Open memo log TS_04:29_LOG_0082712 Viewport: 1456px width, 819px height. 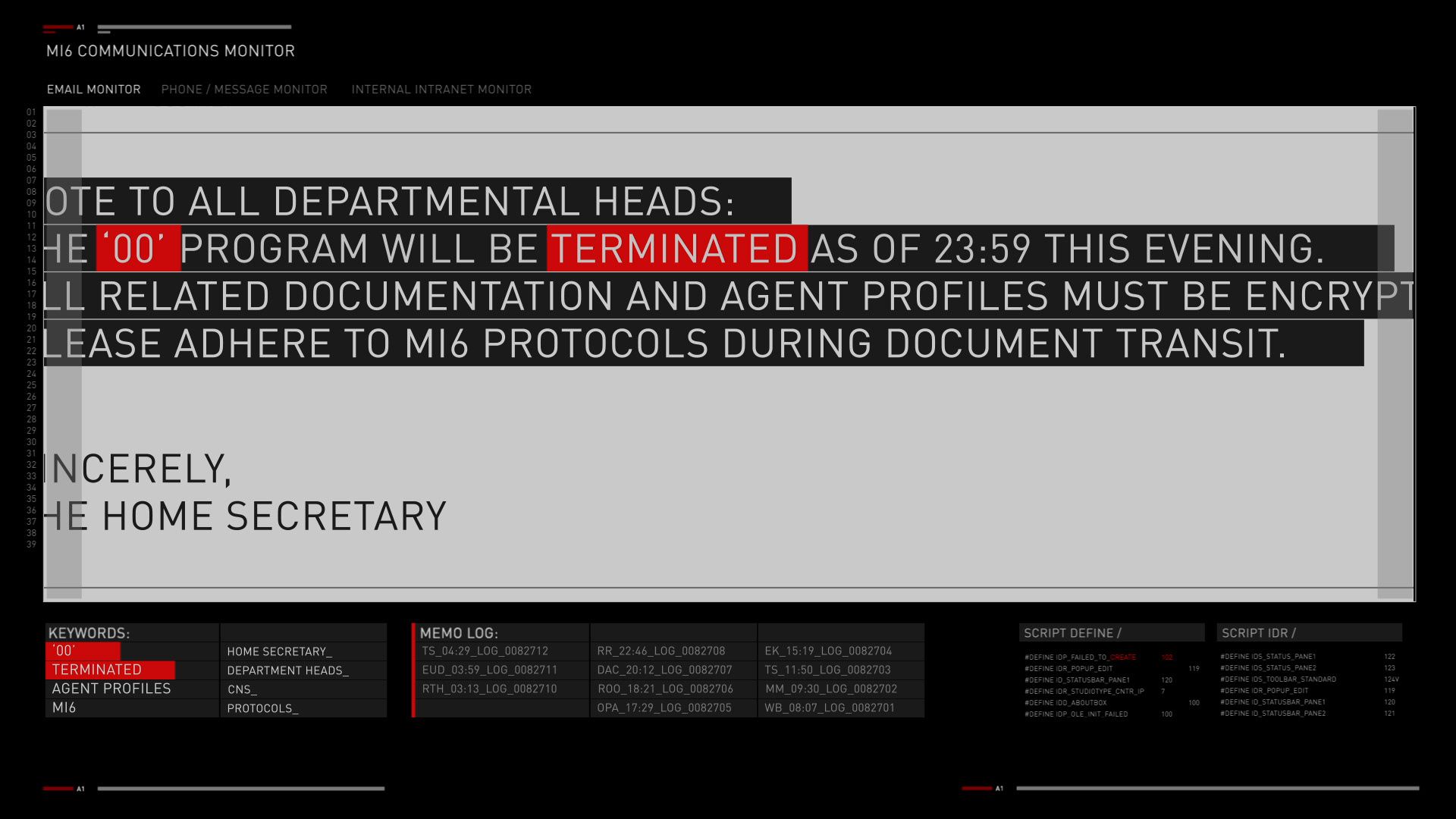click(x=485, y=651)
